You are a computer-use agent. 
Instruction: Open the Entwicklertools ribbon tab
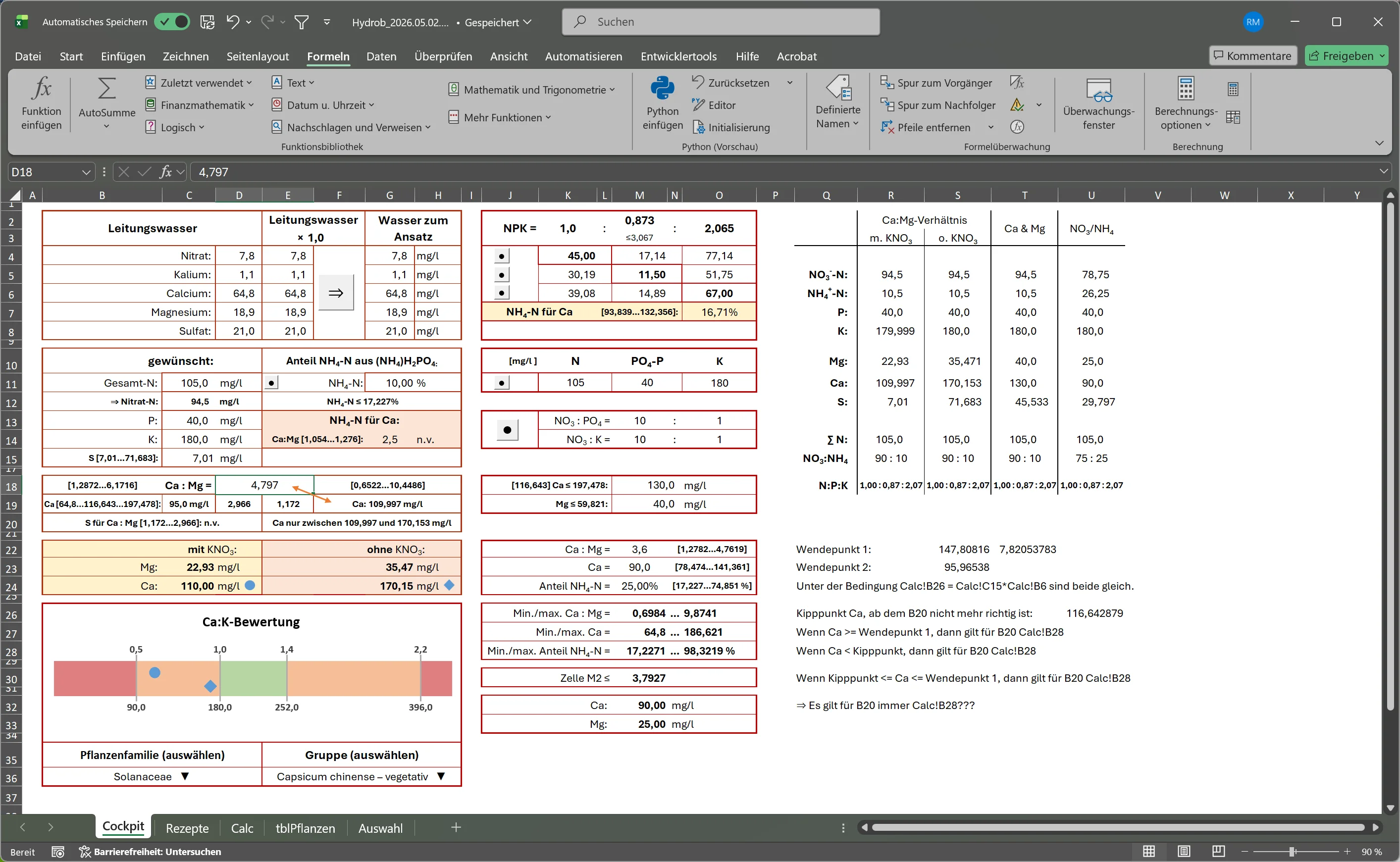[678, 56]
